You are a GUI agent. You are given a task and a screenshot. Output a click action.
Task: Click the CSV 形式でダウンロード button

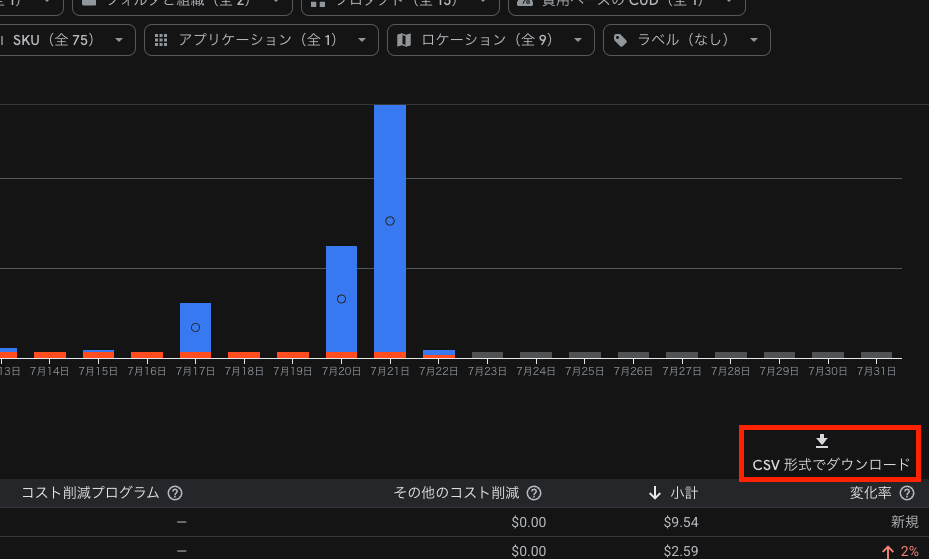click(830, 454)
